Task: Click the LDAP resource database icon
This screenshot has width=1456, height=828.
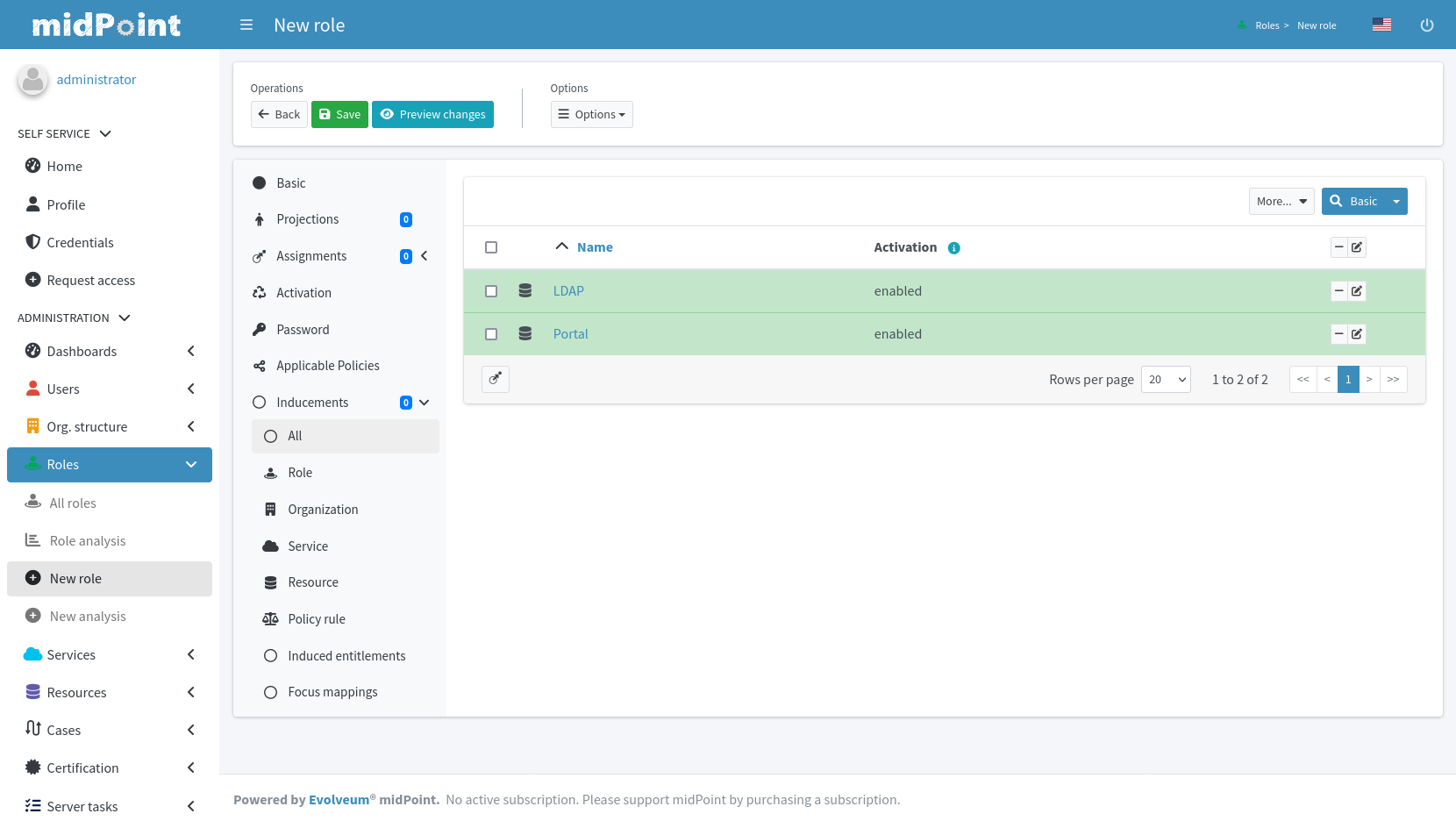Action: pyautogui.click(x=525, y=291)
